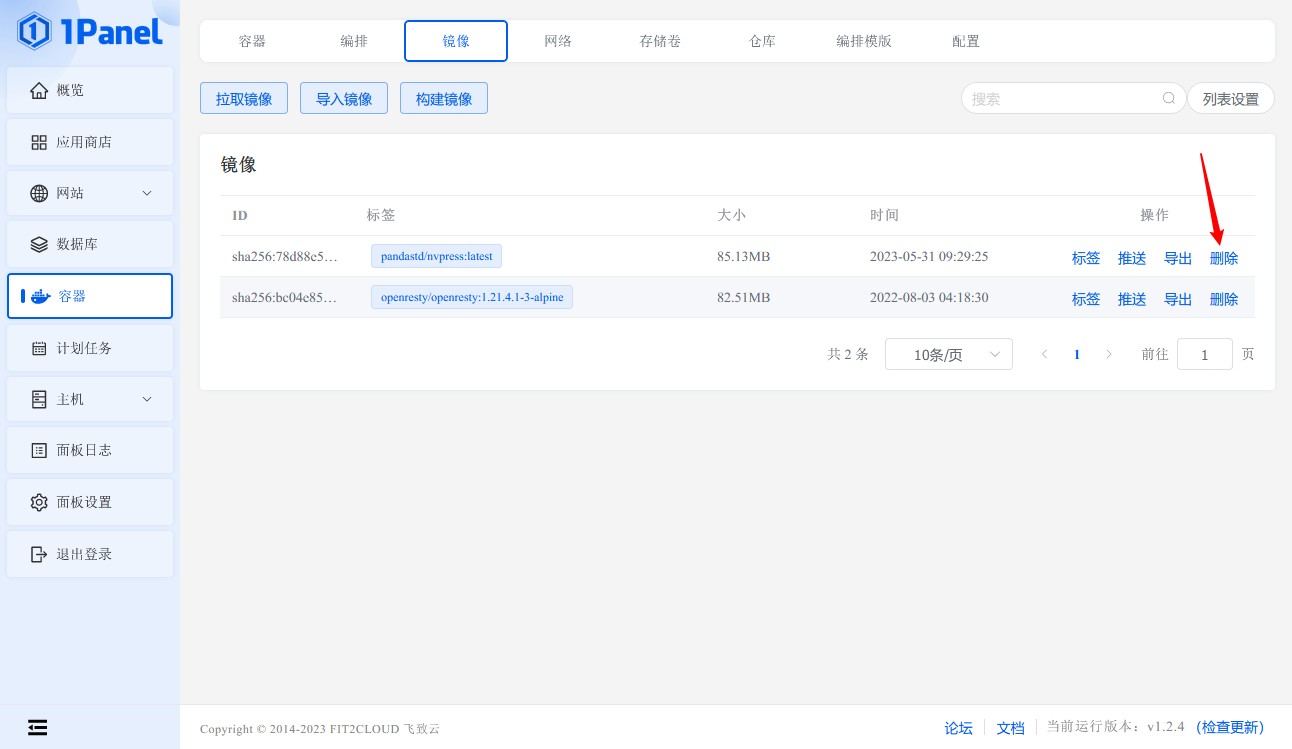This screenshot has height=749, width=1292.
Task: Click 推送 for openresty image
Action: coord(1132,299)
